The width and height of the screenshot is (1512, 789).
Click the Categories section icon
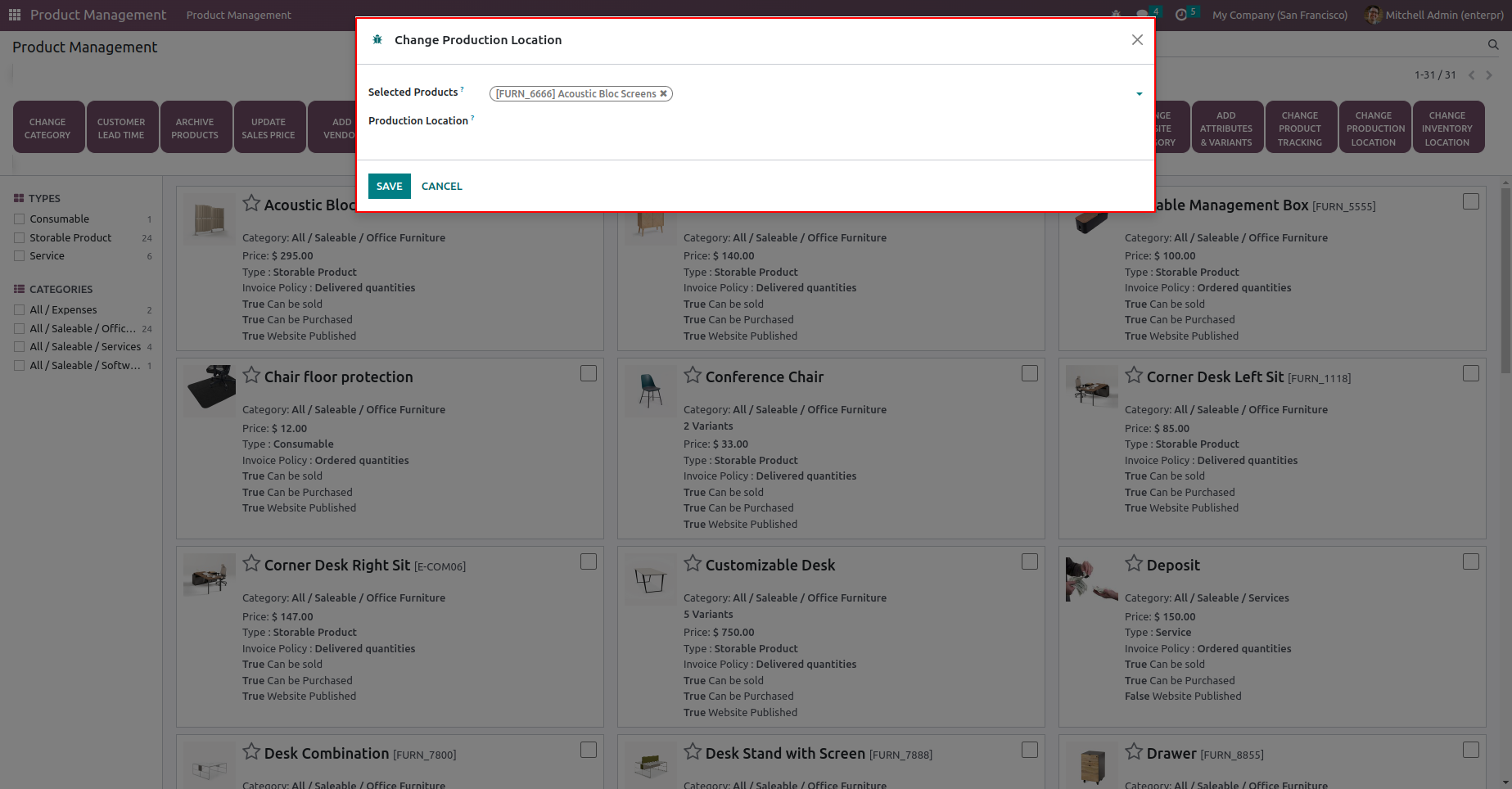point(19,289)
